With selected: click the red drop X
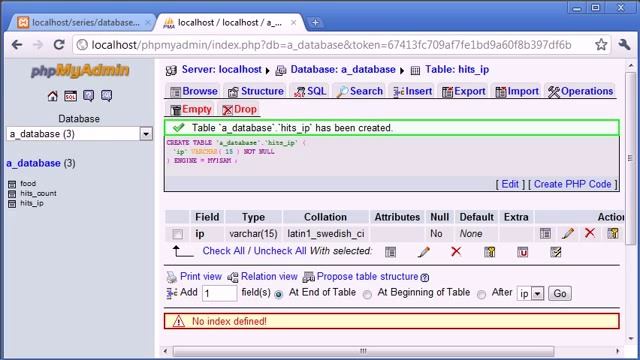 pyautogui.click(x=456, y=251)
